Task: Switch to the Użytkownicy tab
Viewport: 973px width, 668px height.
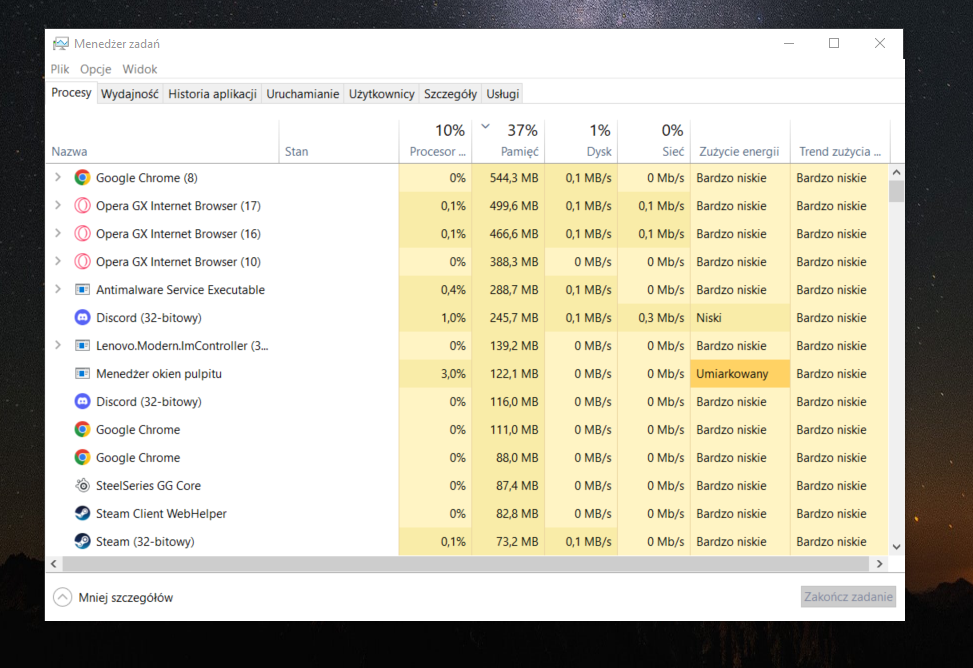Action: (382, 94)
